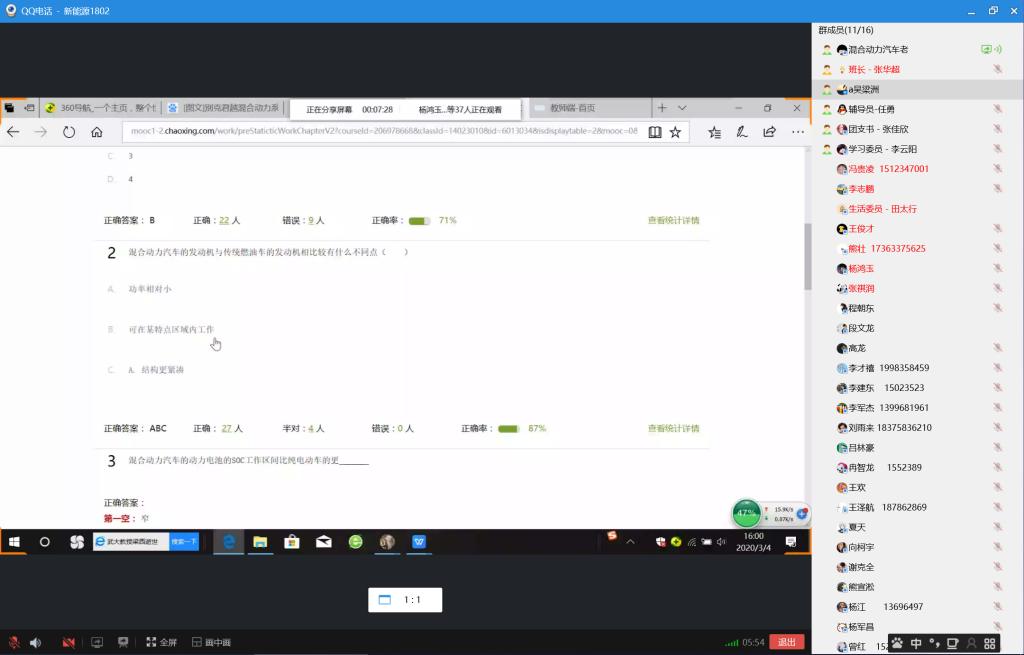Open Edge's three-dot settings menu

coord(797,132)
